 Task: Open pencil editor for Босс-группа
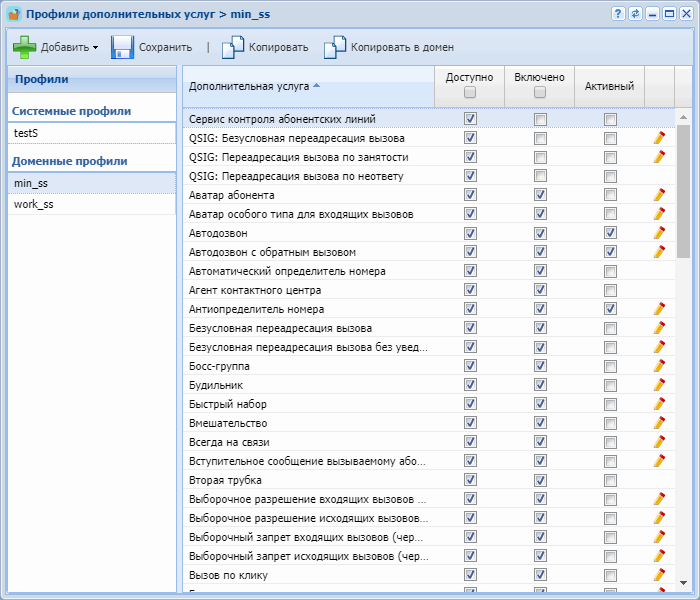click(658, 366)
